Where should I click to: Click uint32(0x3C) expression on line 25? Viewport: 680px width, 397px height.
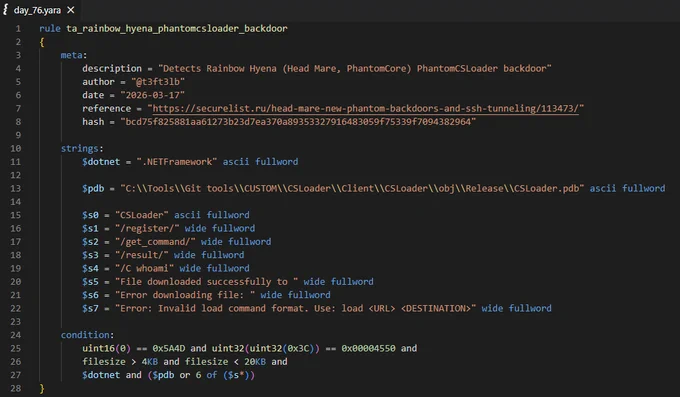[x=282, y=348]
